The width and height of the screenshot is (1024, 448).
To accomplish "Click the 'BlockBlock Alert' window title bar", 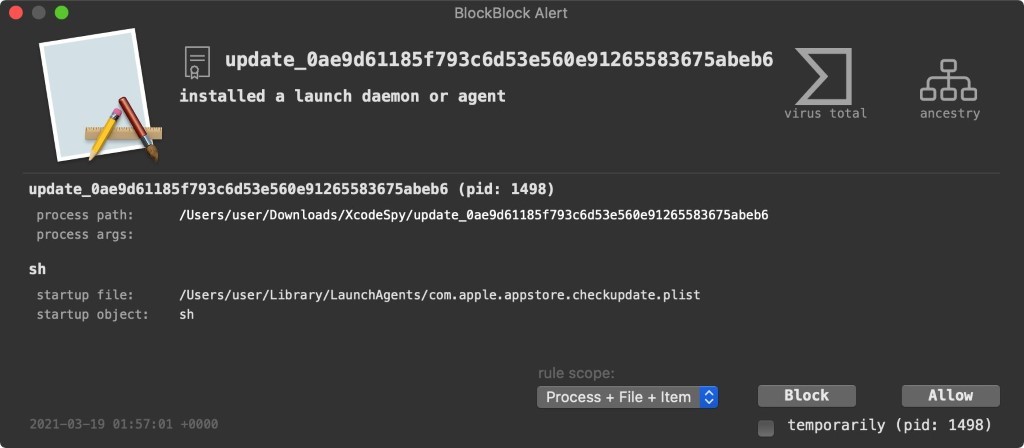I will click(x=511, y=13).
